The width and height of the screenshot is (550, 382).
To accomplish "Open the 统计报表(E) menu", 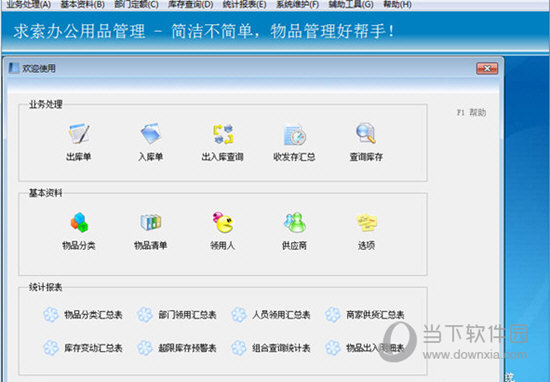I will click(x=244, y=5).
